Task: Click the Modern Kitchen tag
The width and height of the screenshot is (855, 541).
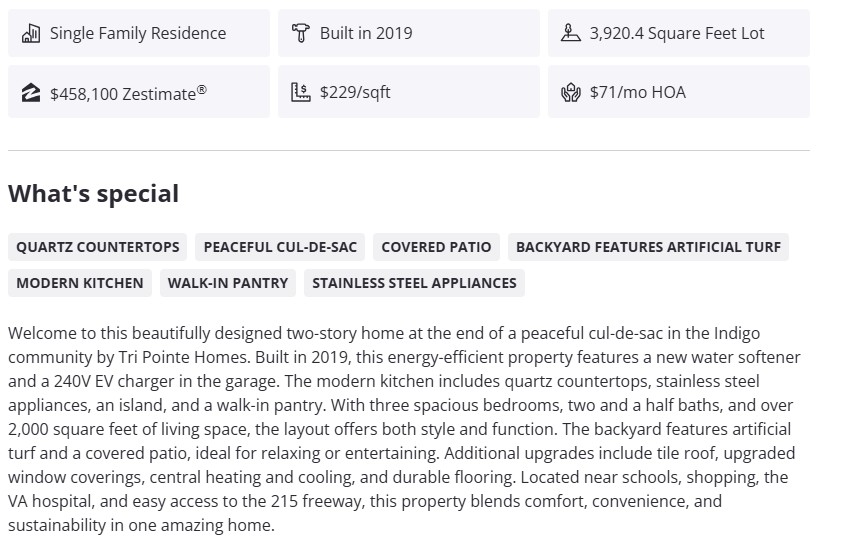Action: tap(80, 283)
